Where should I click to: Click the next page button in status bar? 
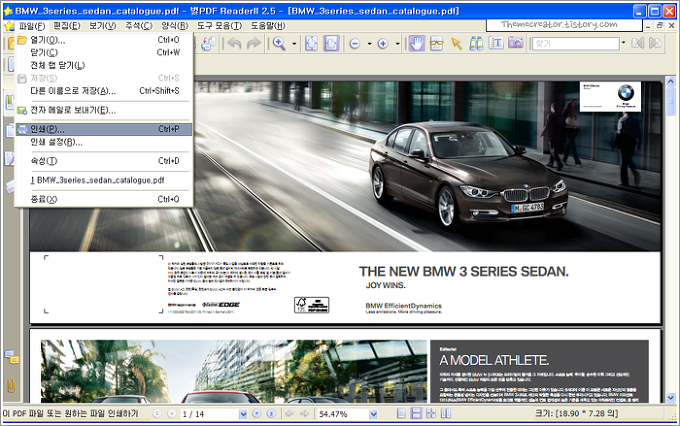[x=257, y=414]
